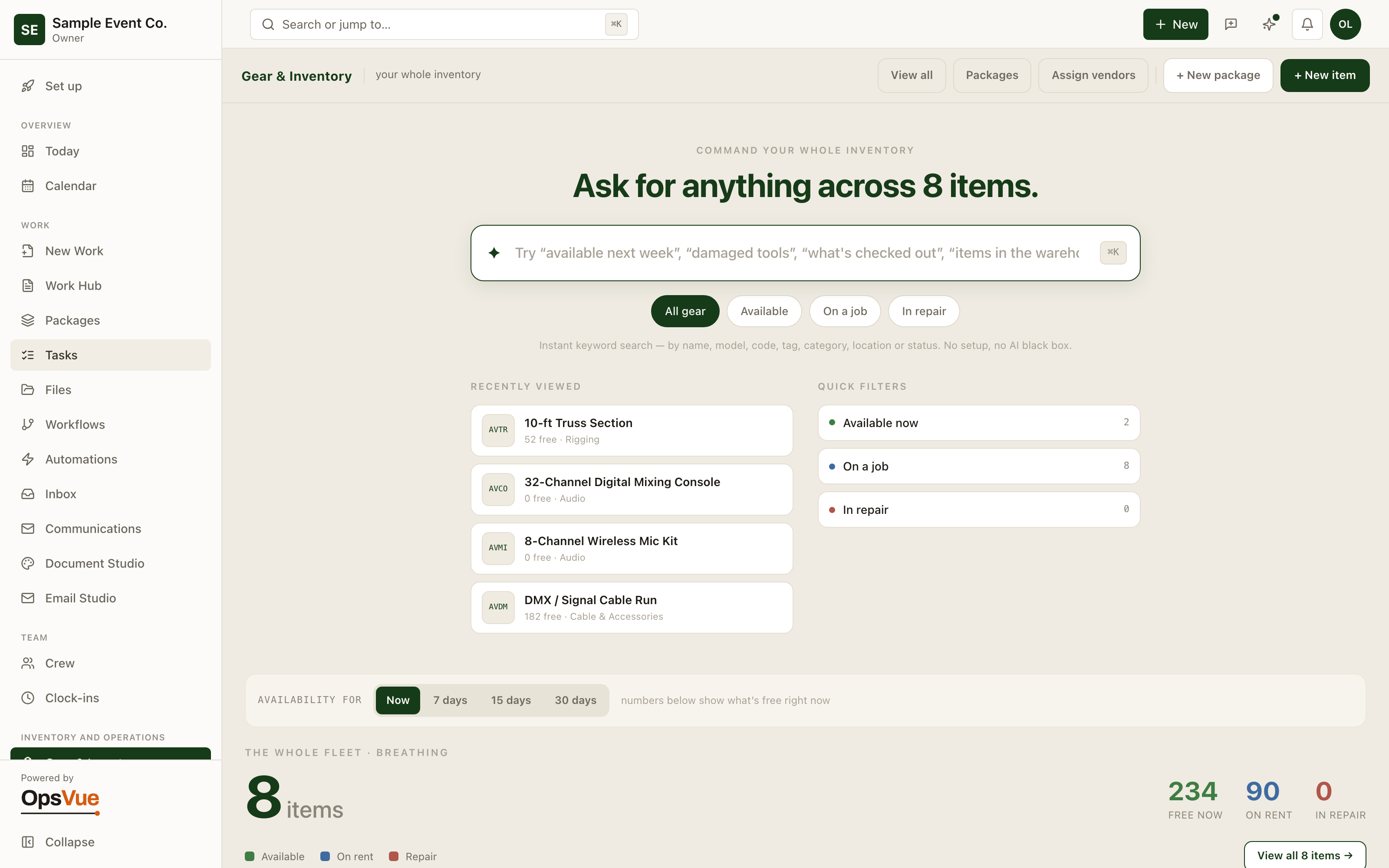Open the OL user avatar menu
The height and width of the screenshot is (868, 1389).
click(1346, 24)
